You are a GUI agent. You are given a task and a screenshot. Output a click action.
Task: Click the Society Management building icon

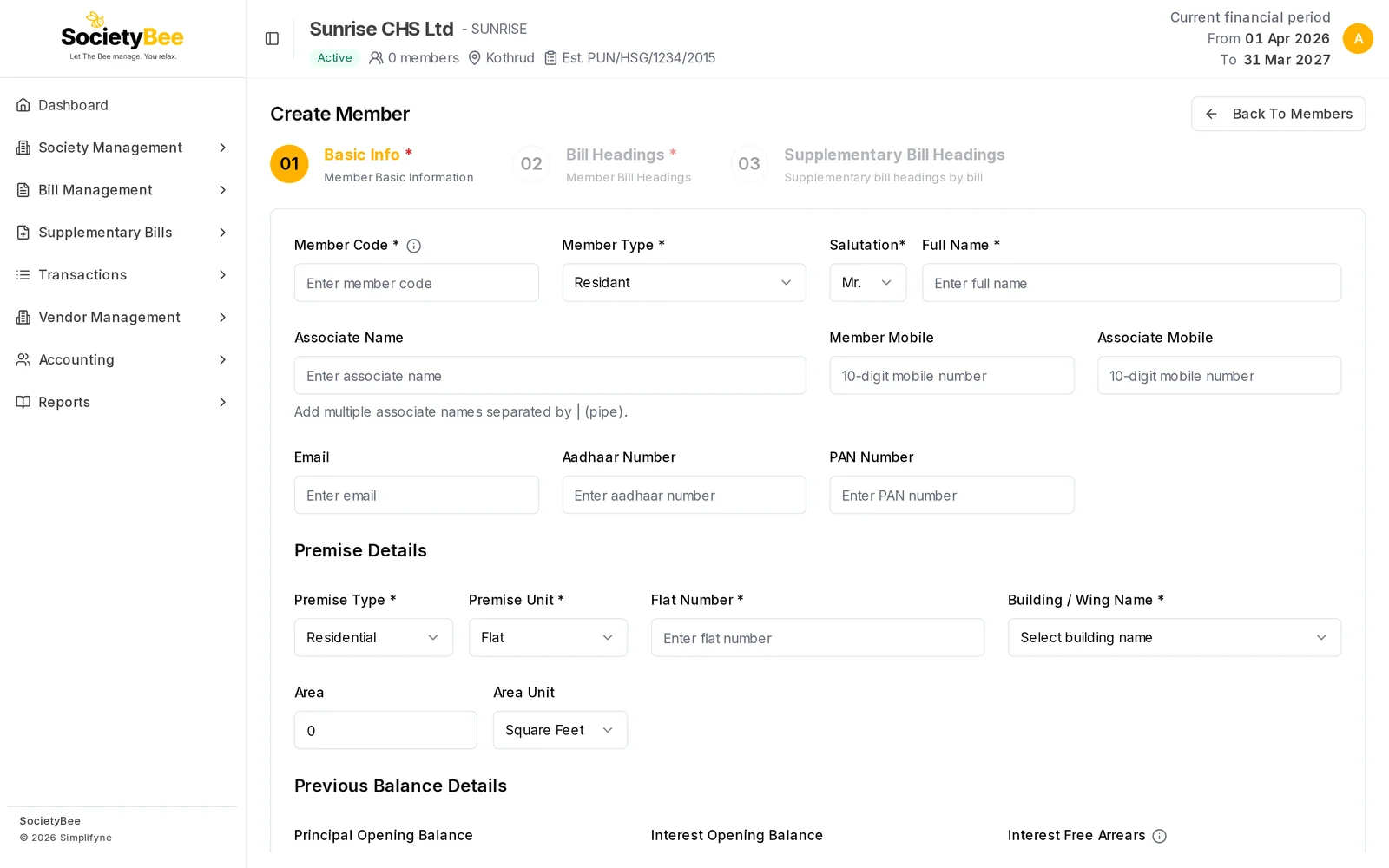pos(23,148)
